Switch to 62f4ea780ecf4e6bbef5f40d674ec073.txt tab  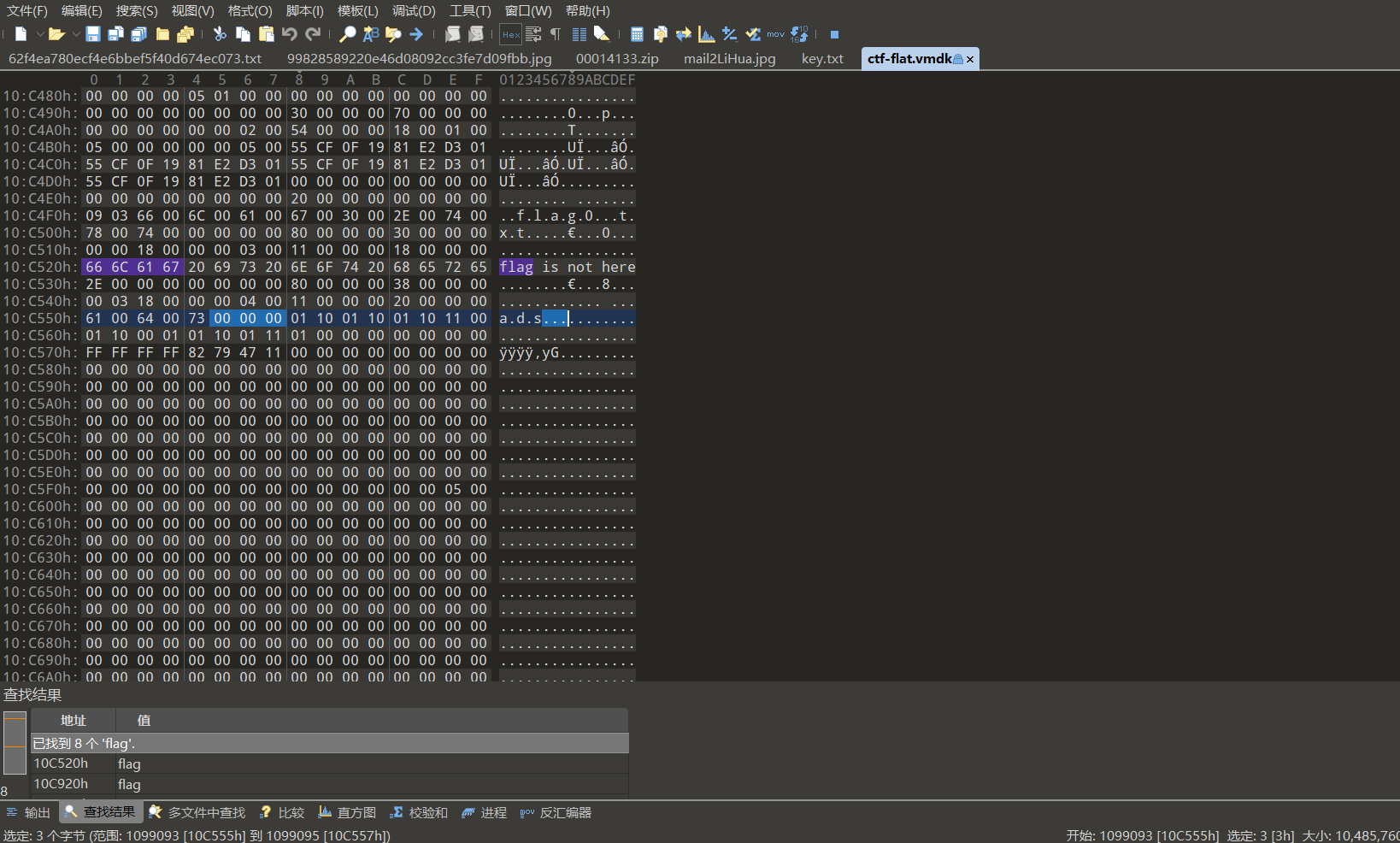(x=135, y=59)
